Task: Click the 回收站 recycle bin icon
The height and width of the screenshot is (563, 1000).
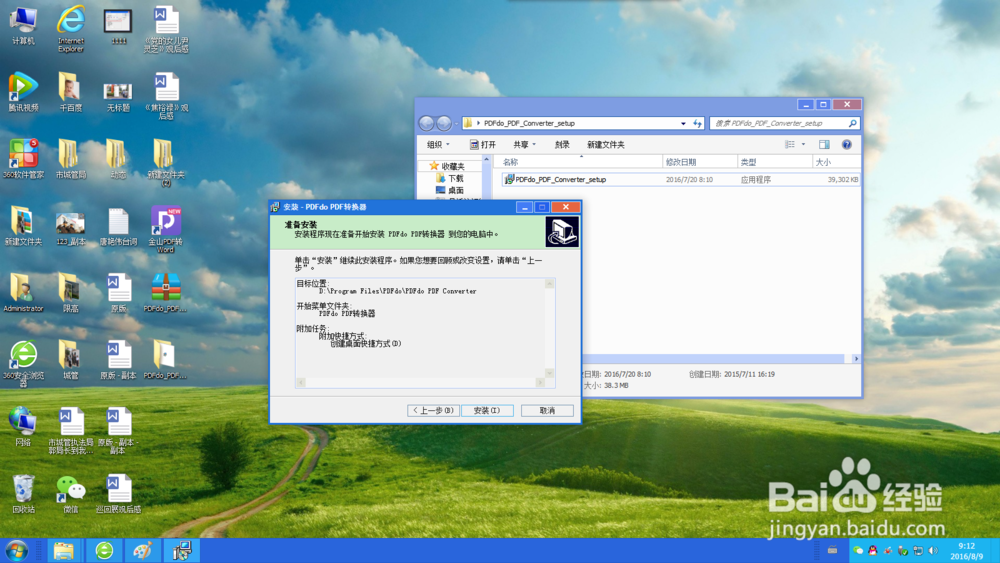Action: click(x=24, y=494)
